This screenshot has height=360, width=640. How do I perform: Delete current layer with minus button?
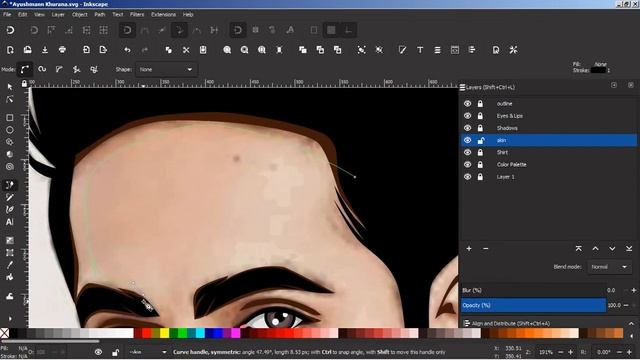point(486,249)
